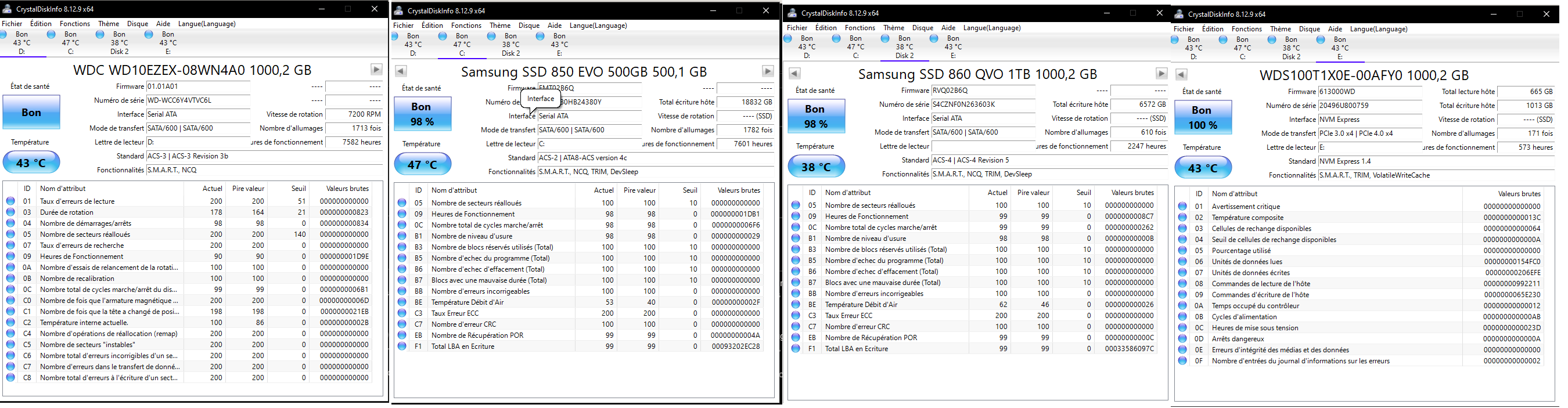The image size is (1568, 408).
Task: Go to next disk in Samsung 860 QVO window
Action: coord(1161,74)
